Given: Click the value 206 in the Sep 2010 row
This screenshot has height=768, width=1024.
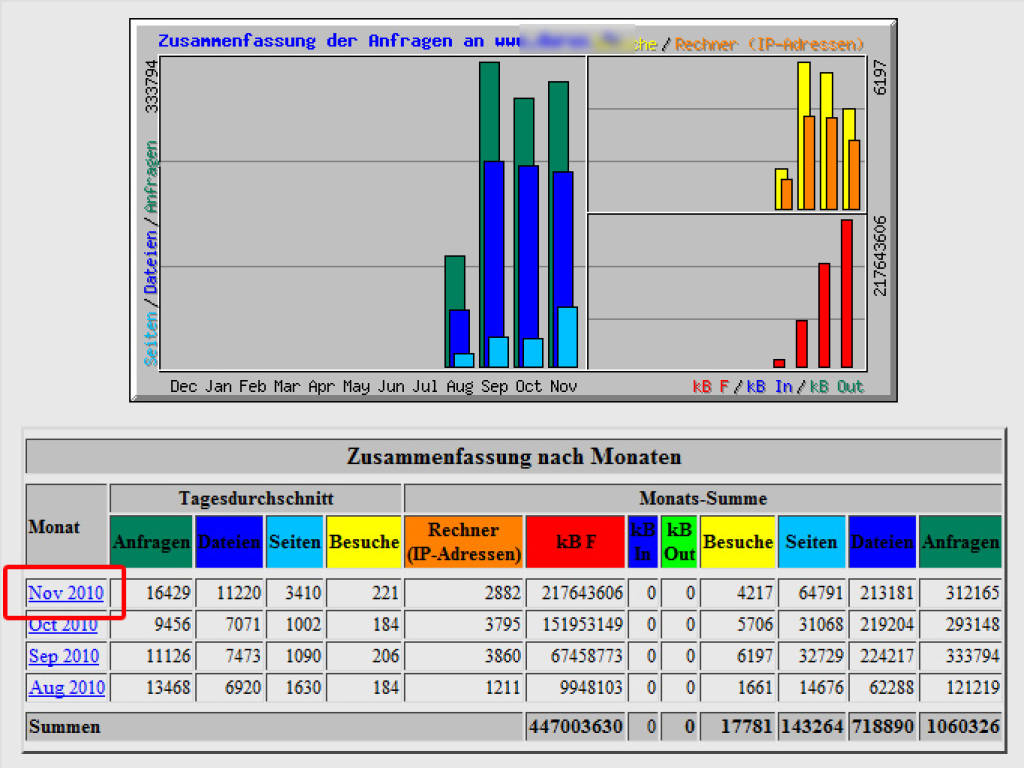Looking at the screenshot, I should (x=385, y=656).
